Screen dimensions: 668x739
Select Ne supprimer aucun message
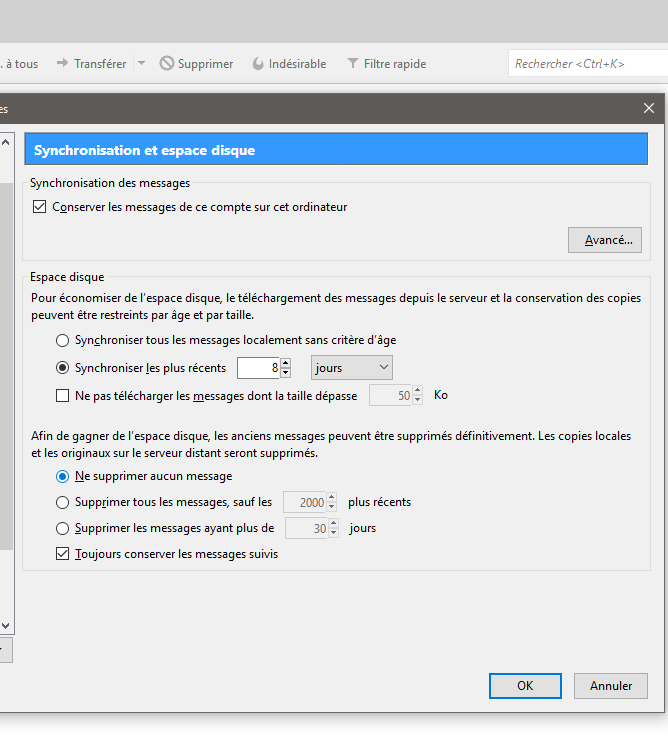point(62,476)
